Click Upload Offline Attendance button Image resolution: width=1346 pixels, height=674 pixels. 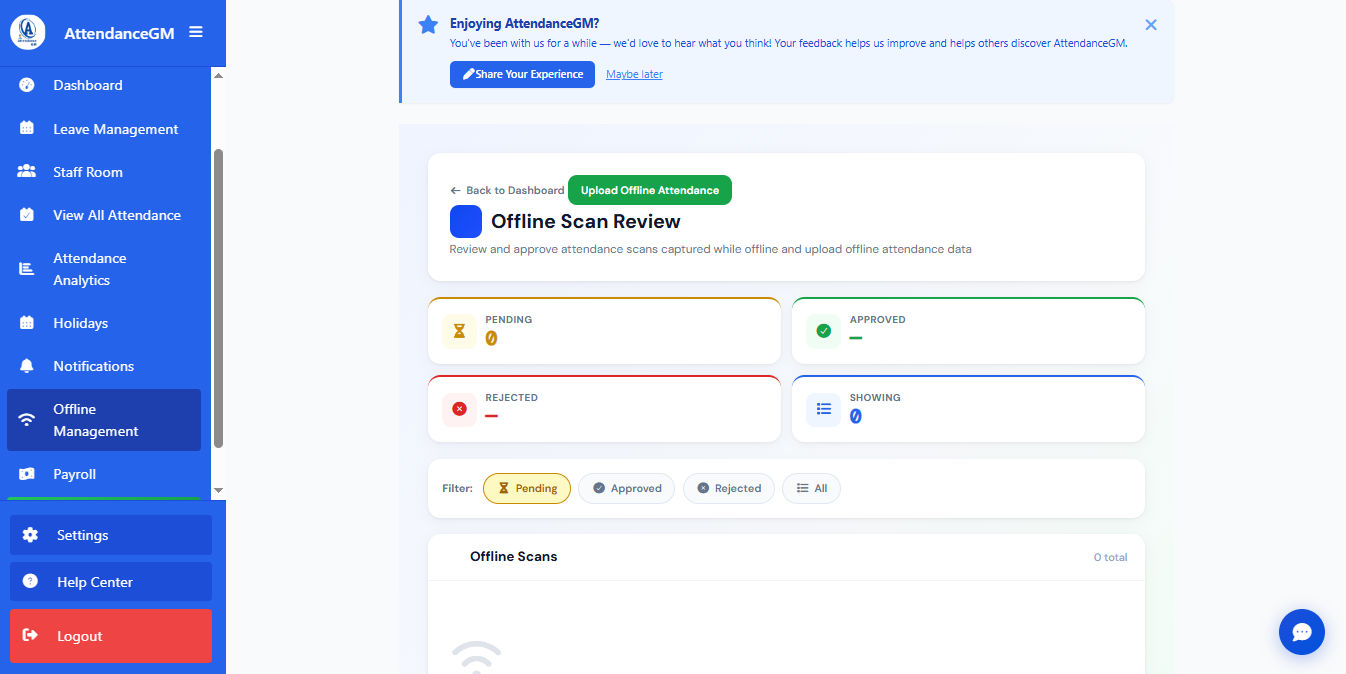pos(650,190)
